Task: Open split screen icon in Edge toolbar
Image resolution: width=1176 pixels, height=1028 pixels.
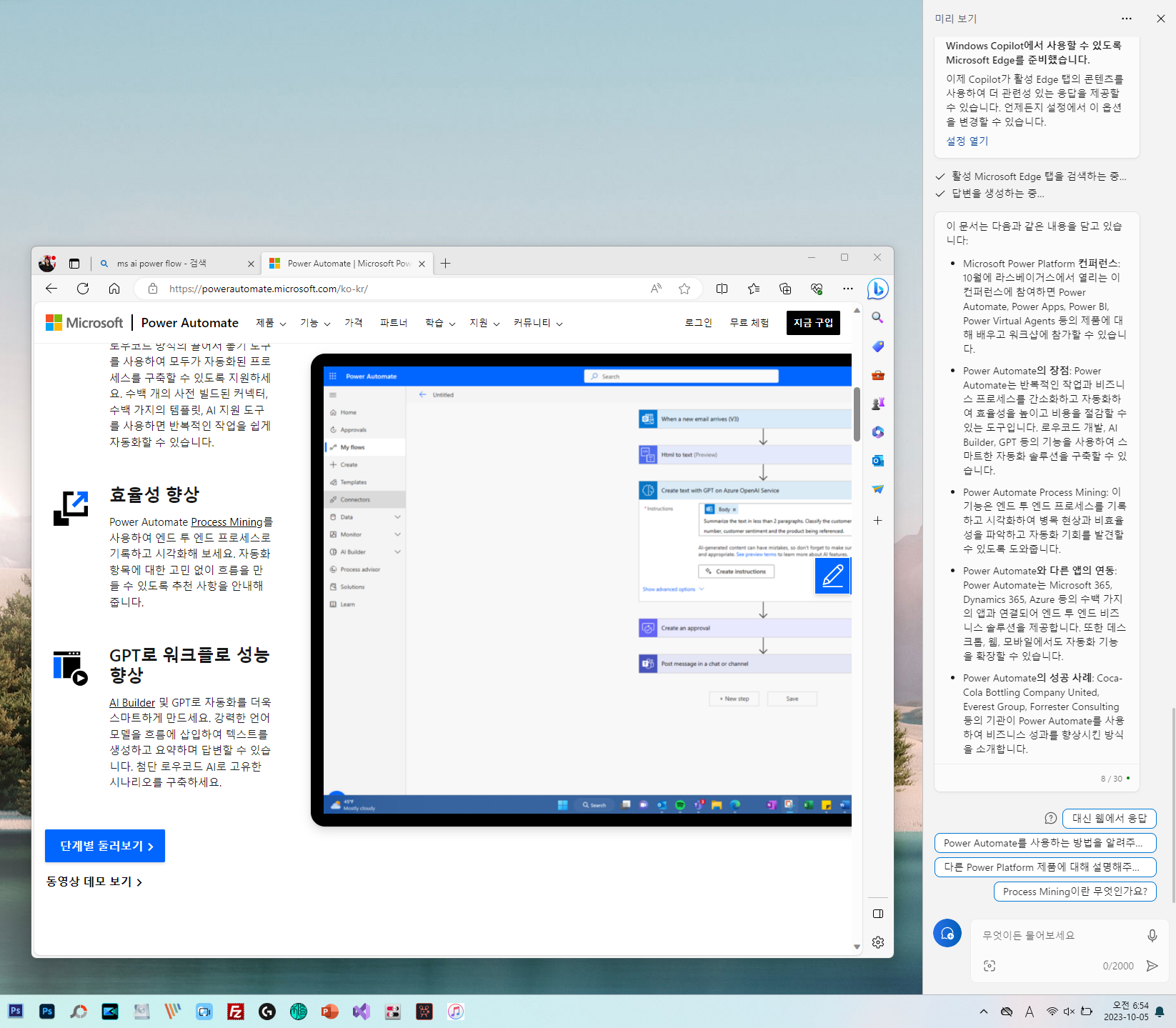Action: coord(722,289)
